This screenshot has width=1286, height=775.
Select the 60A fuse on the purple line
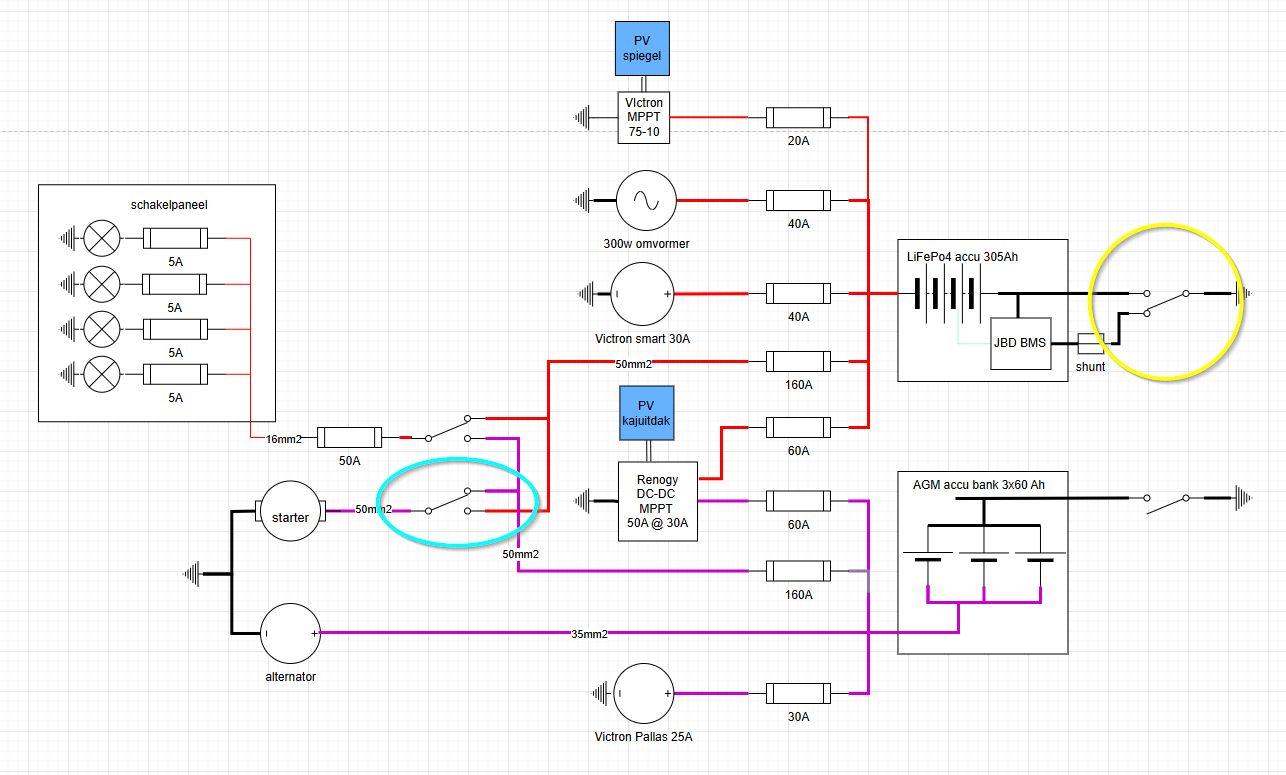click(x=798, y=500)
